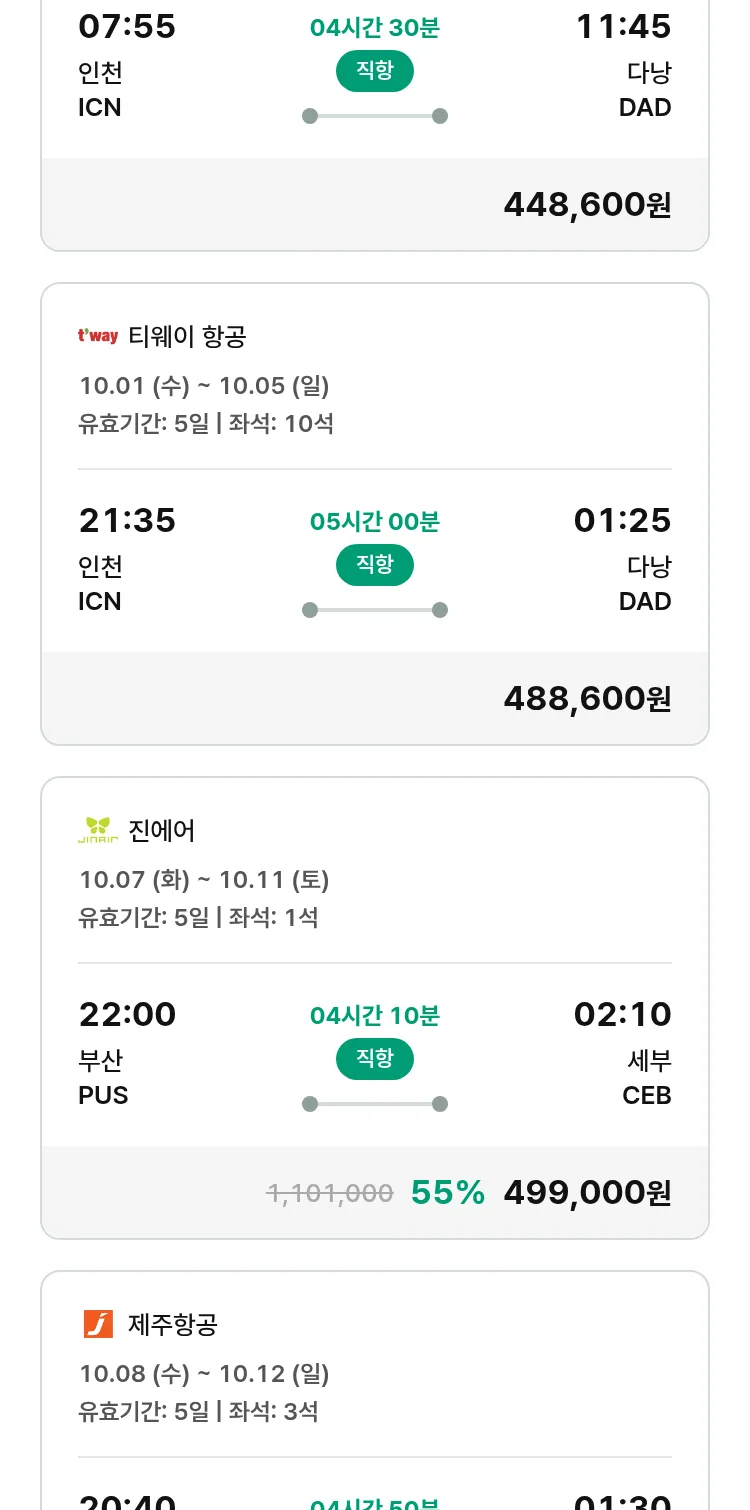Click the Jin Air butterfly logo
The image size is (750, 1510).
pos(98,830)
